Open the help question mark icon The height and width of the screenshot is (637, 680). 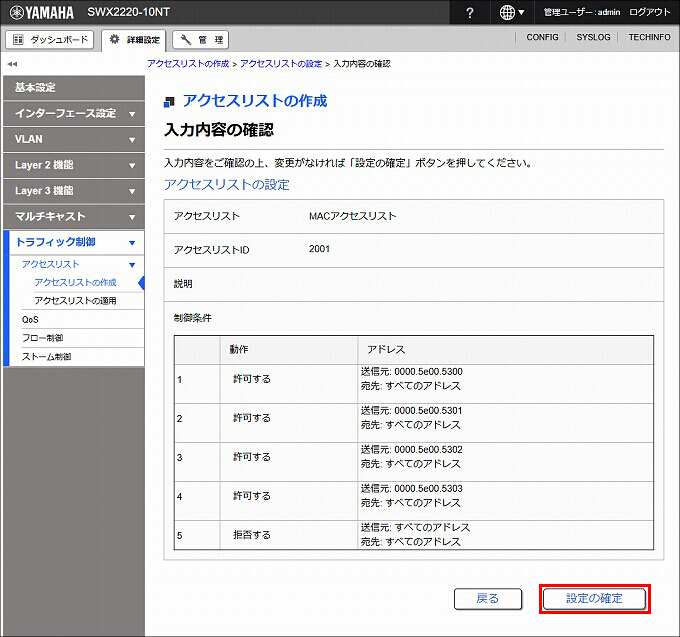(470, 13)
